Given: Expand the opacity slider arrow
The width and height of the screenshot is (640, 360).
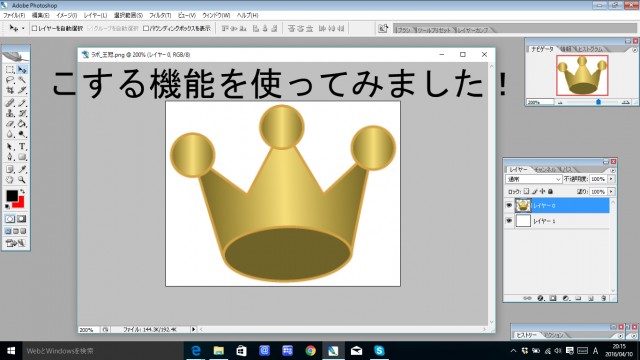Looking at the screenshot, I should [611, 179].
